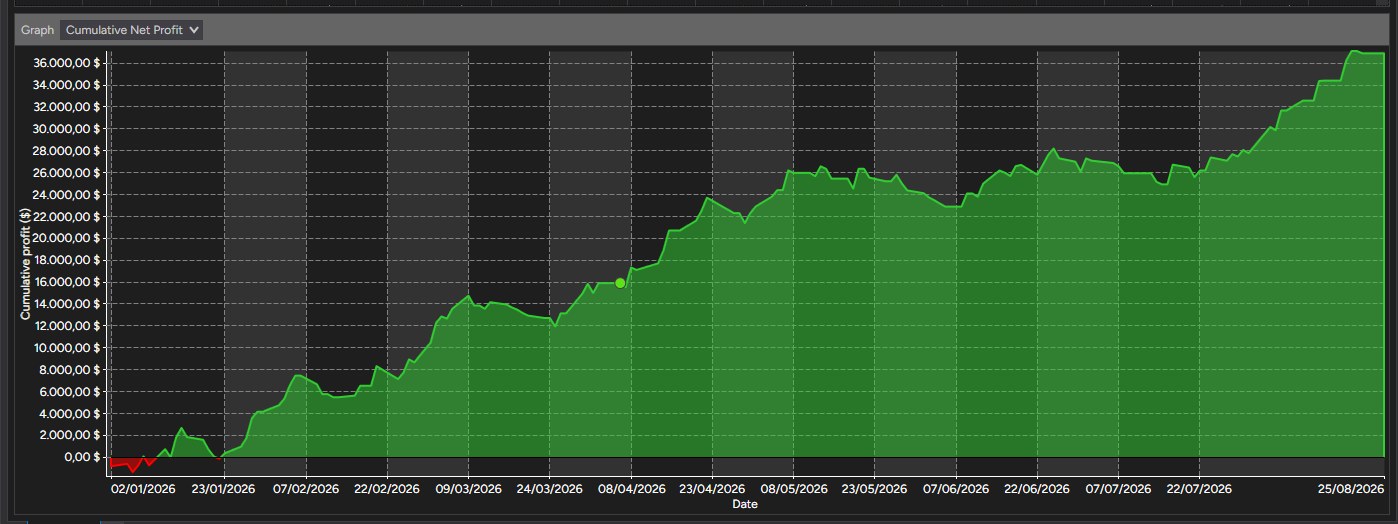Image resolution: width=1398 pixels, height=524 pixels.
Task: Open the Cumulative Net Profit graph dropdown
Action: [131, 30]
